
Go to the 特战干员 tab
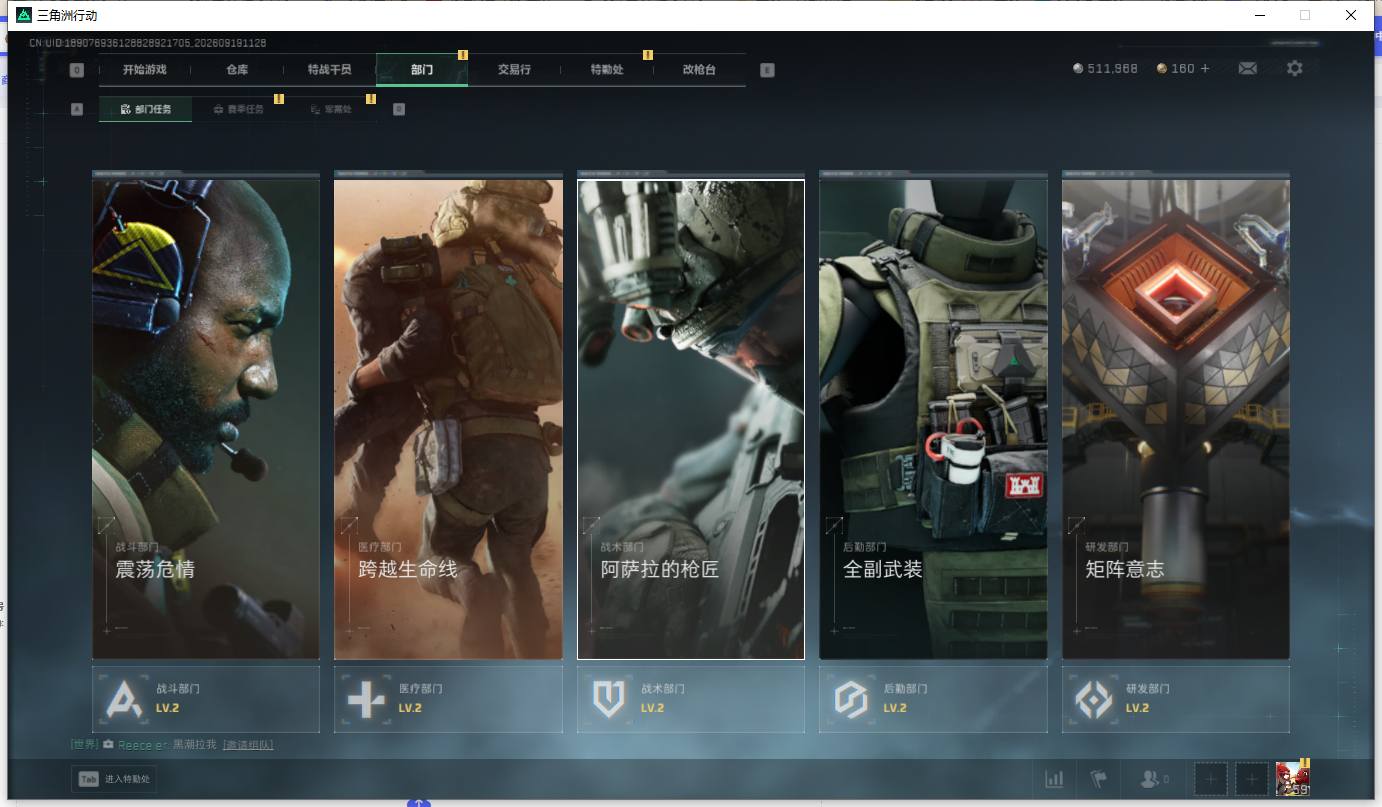click(x=329, y=70)
